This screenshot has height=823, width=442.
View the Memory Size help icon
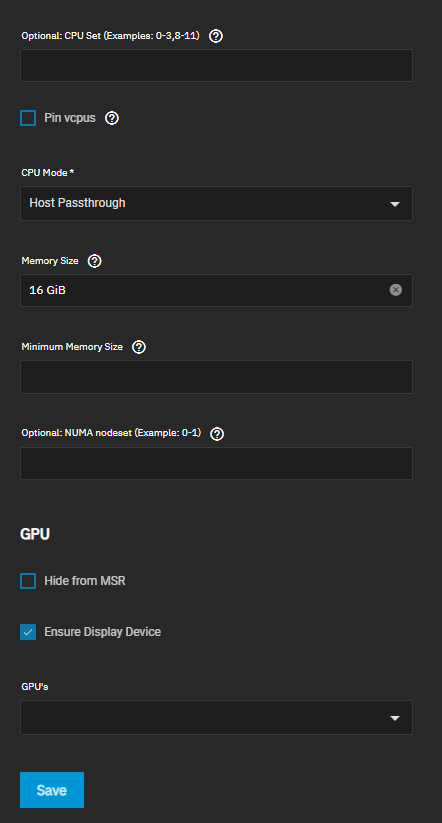(x=94, y=261)
